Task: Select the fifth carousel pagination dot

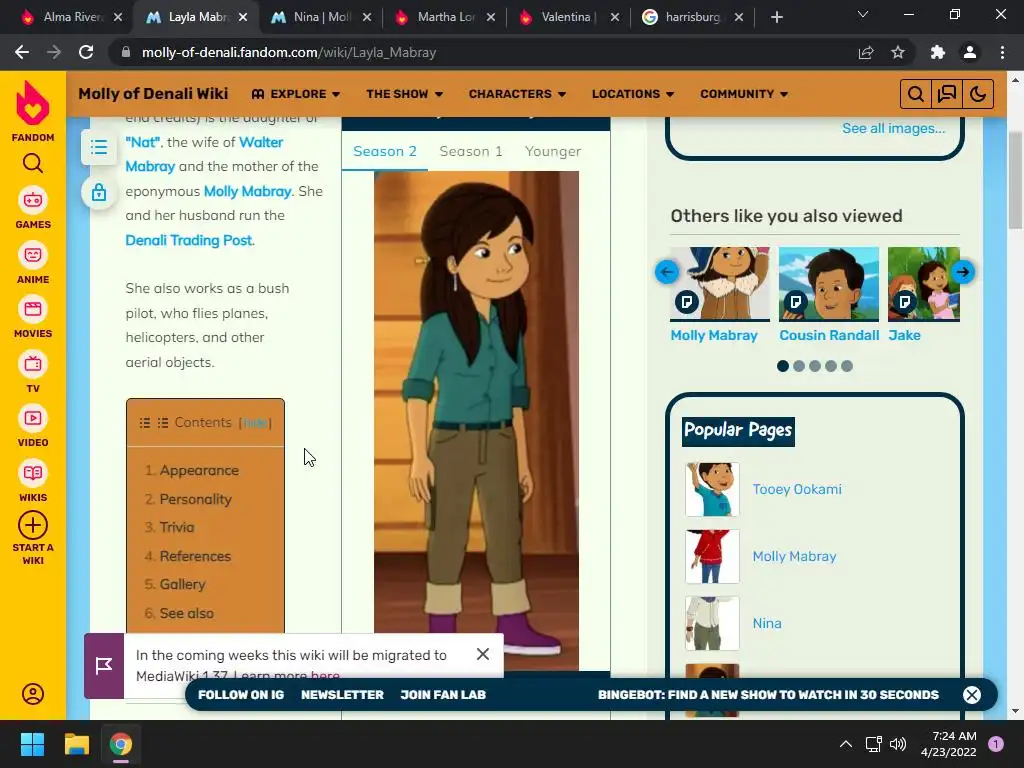Action: pyautogui.click(x=847, y=366)
